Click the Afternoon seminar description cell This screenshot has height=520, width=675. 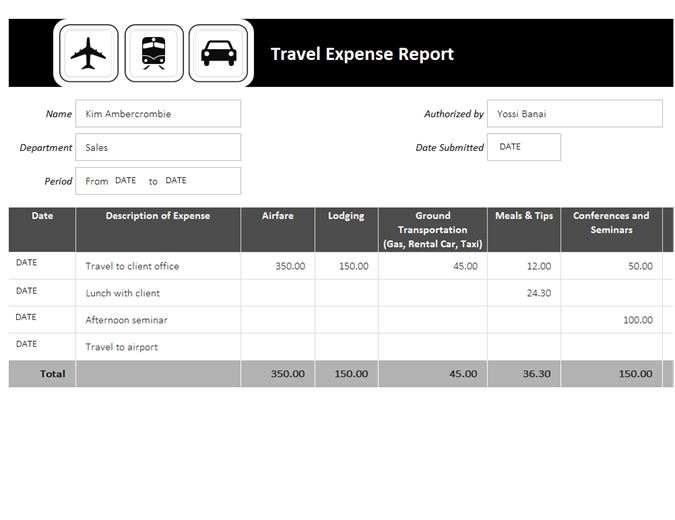click(158, 320)
